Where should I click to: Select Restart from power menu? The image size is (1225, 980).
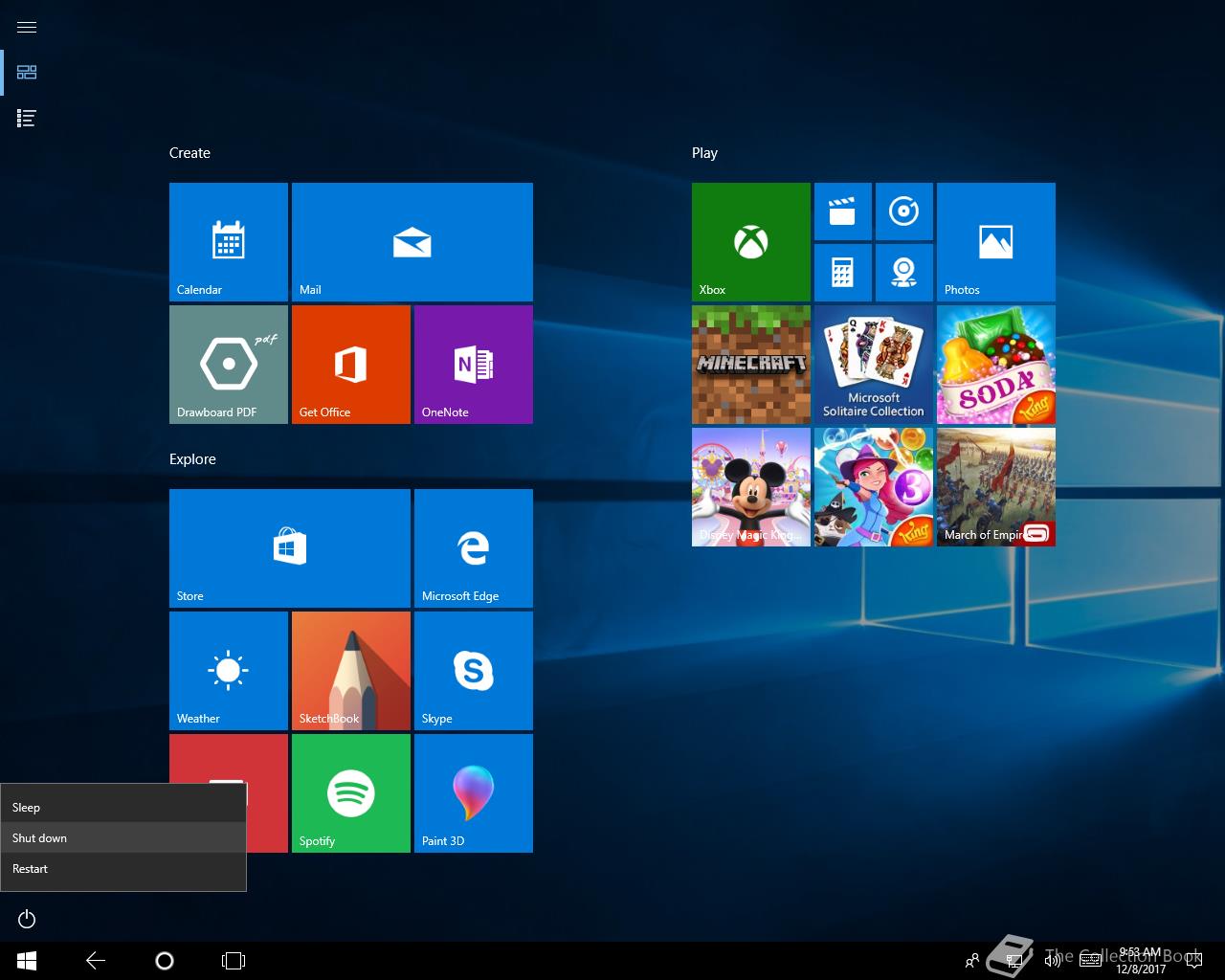point(123,868)
